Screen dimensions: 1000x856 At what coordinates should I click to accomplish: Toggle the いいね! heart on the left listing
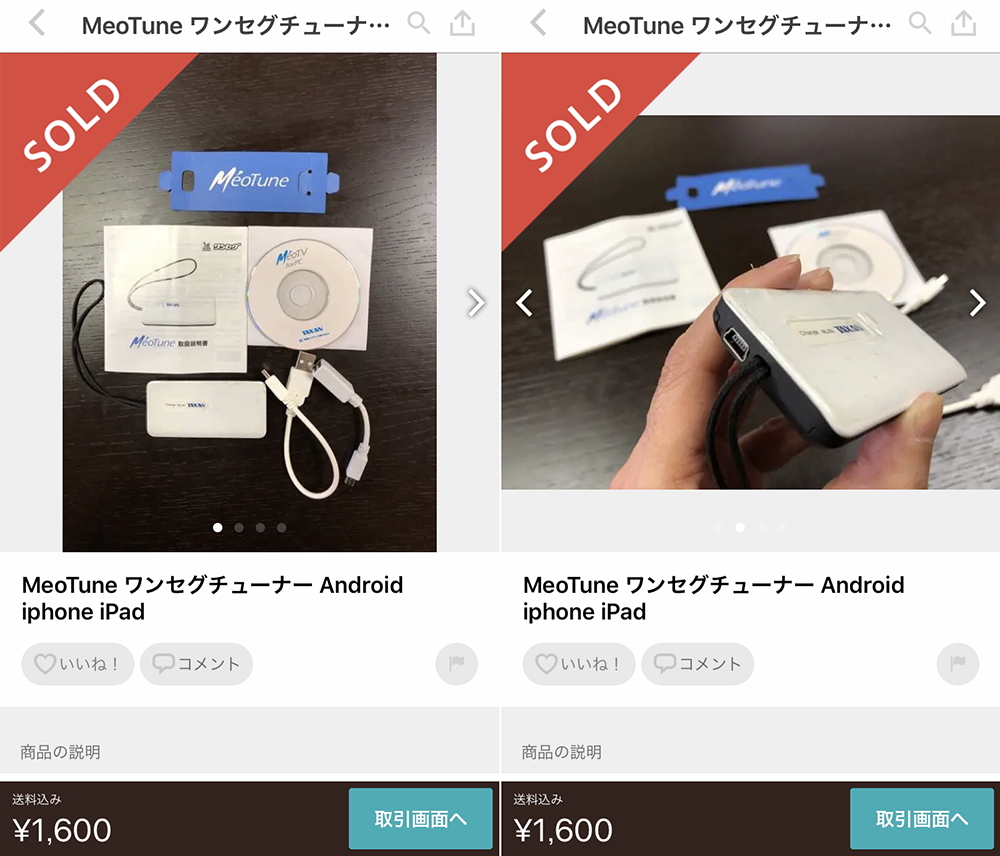(78, 664)
